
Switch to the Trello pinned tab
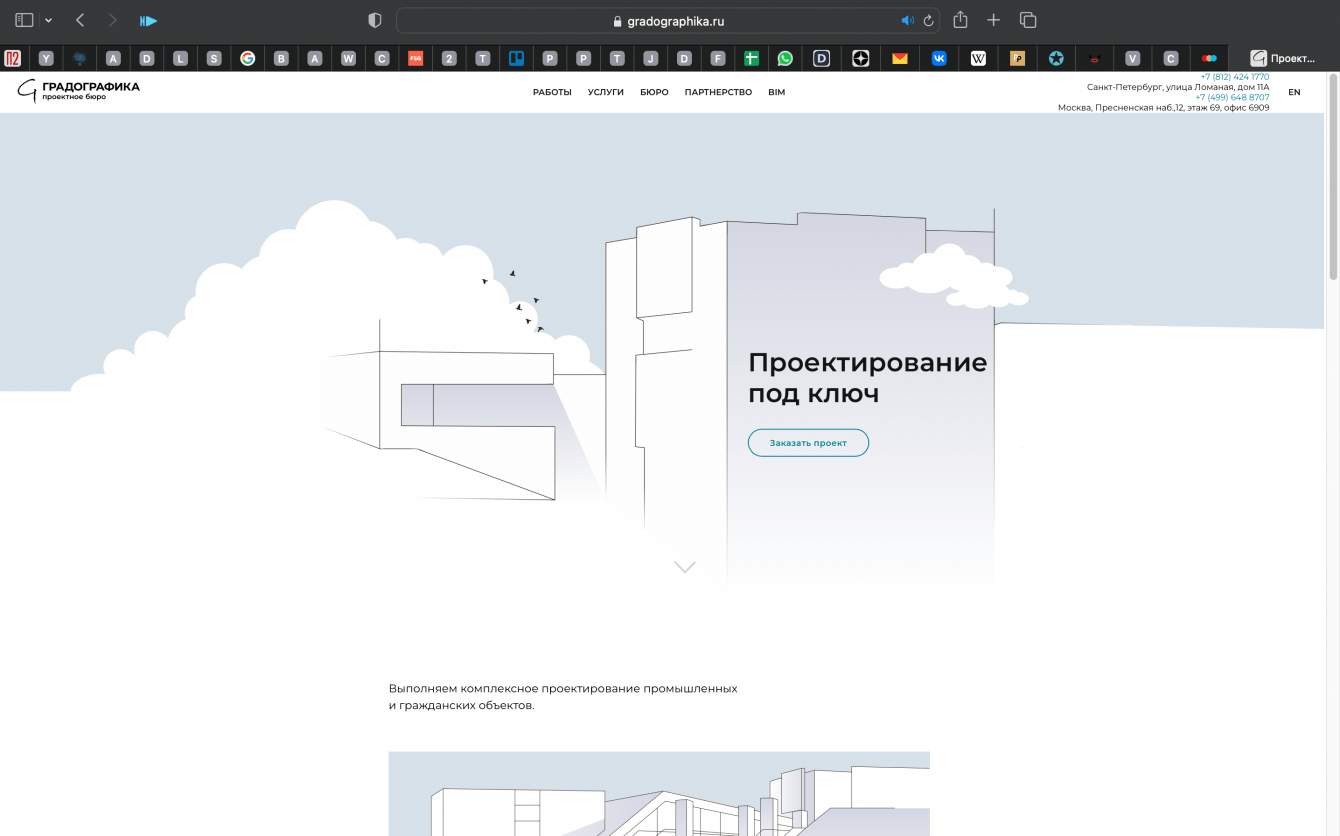point(516,59)
